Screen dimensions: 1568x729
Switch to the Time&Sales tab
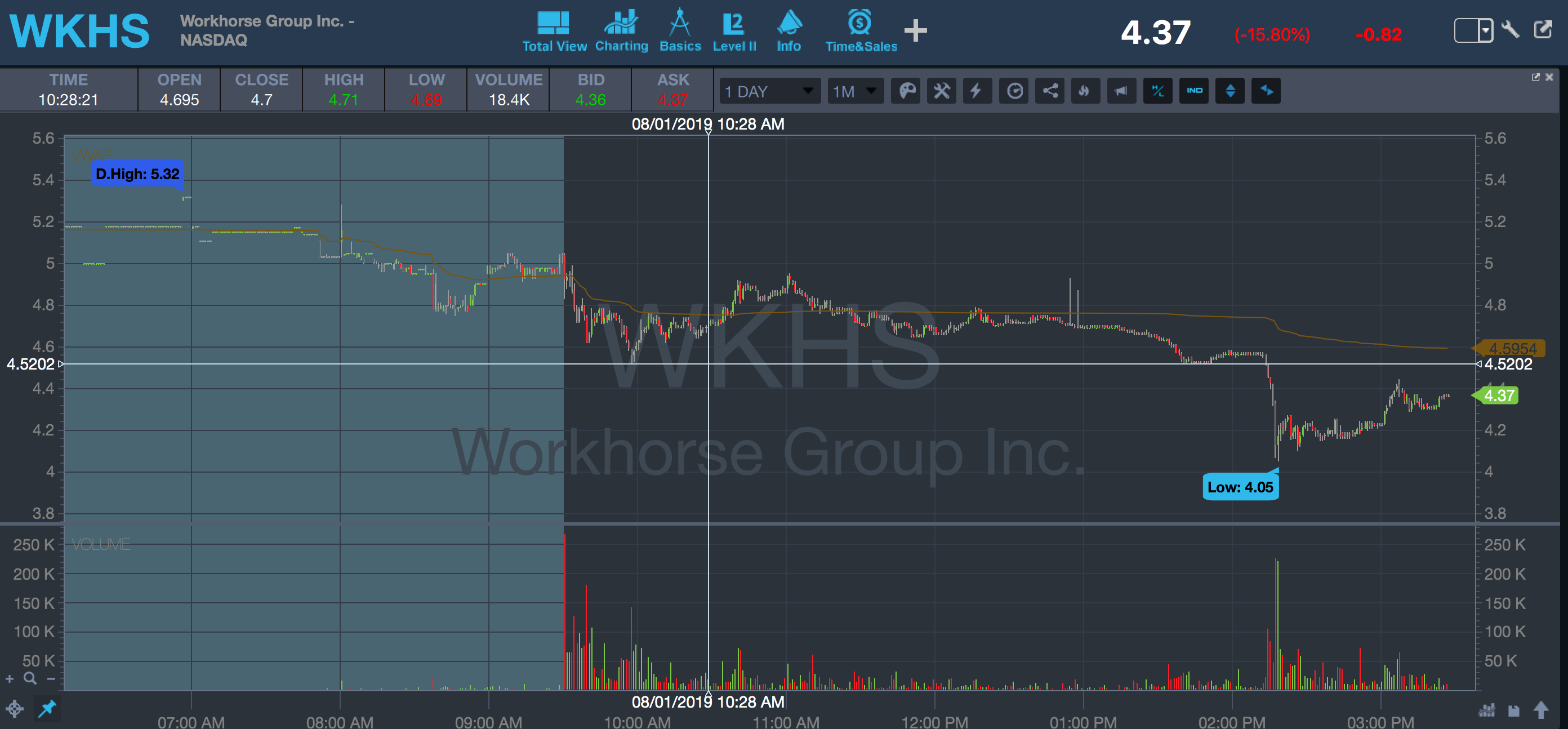point(861,32)
